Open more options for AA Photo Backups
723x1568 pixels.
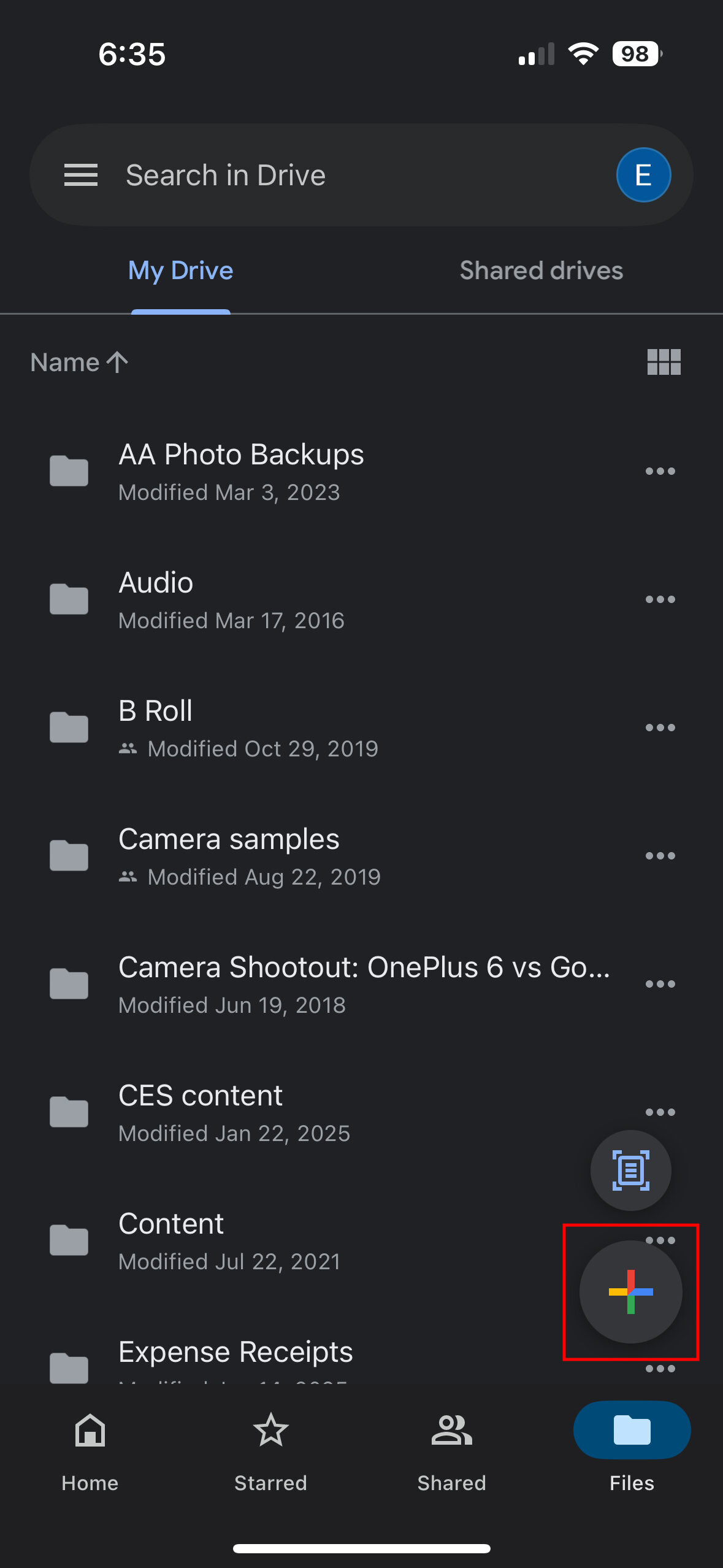click(x=660, y=472)
